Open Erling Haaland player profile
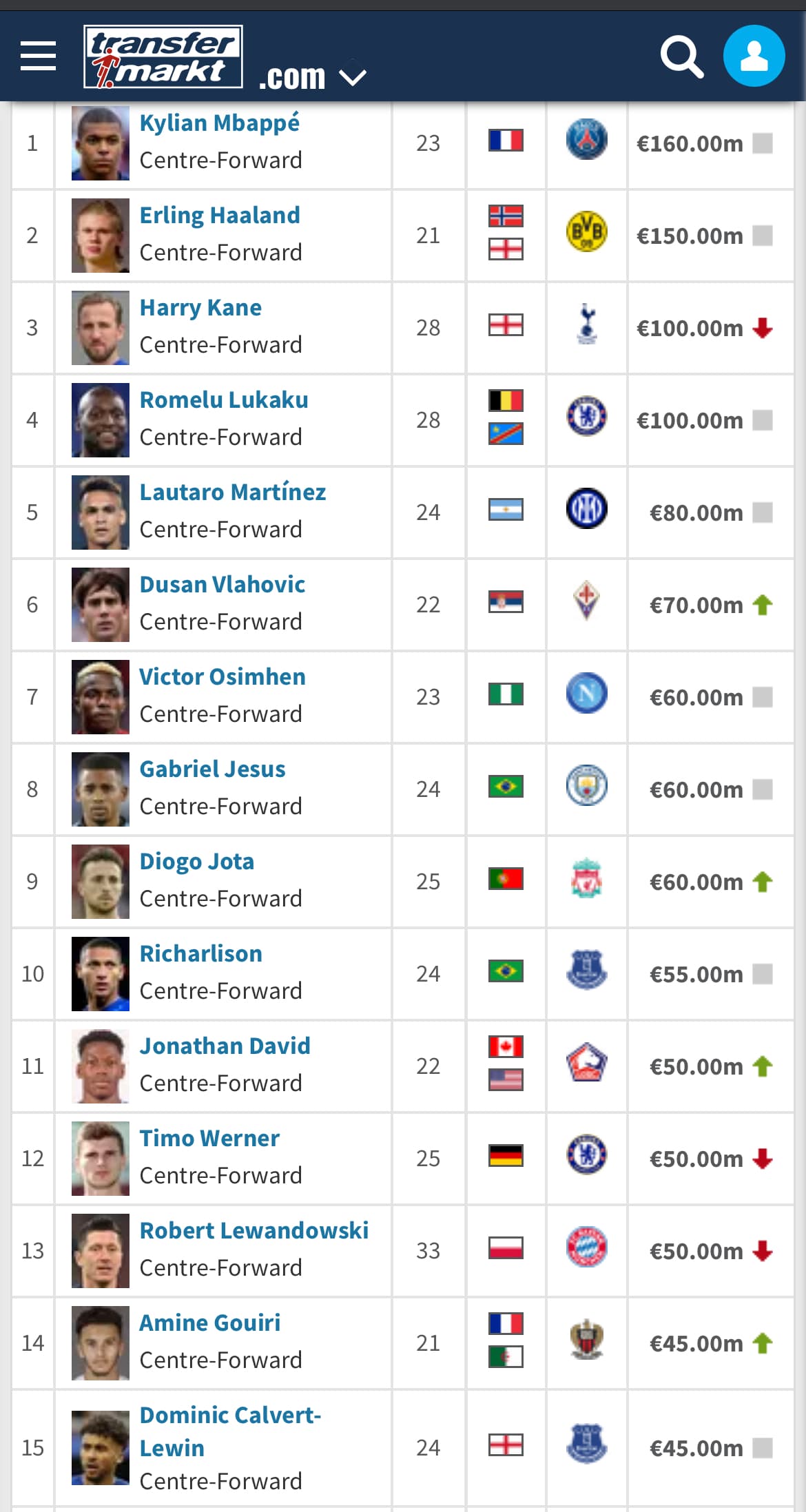 pos(220,215)
